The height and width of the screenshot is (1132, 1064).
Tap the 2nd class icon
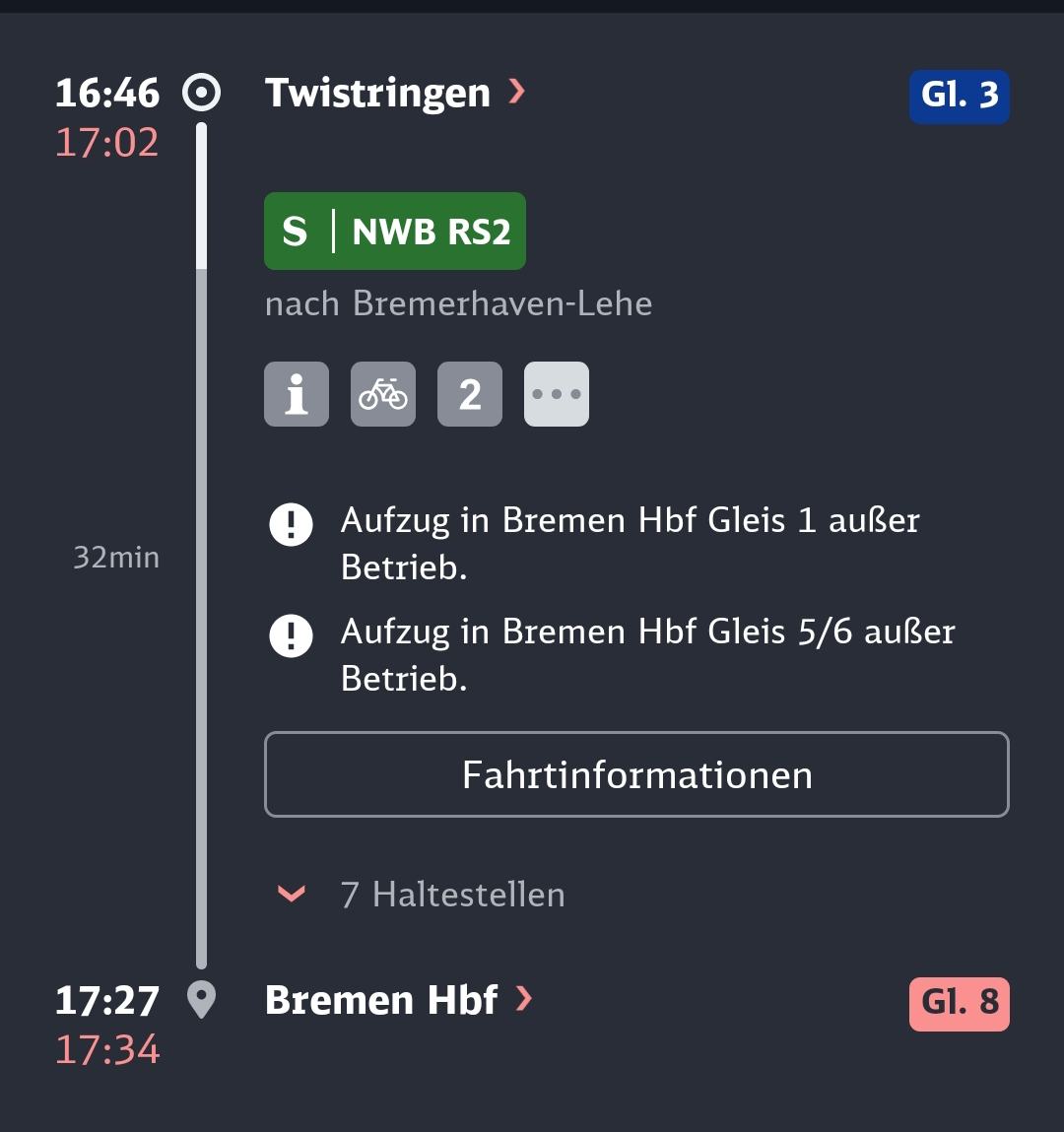470,394
